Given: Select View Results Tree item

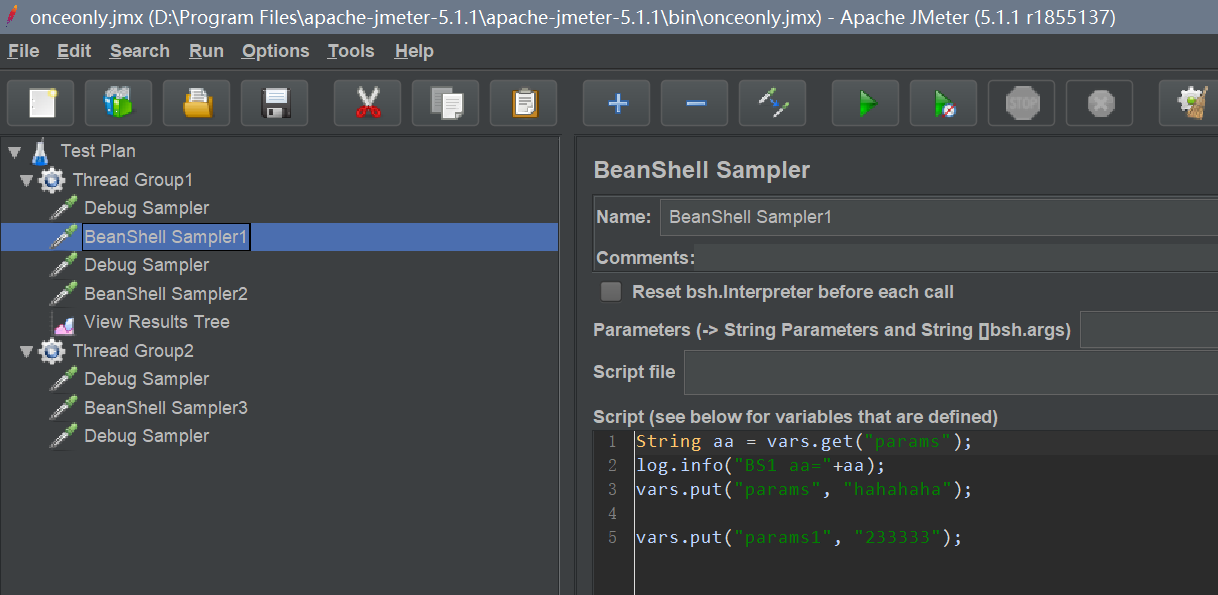Looking at the screenshot, I should click(157, 322).
